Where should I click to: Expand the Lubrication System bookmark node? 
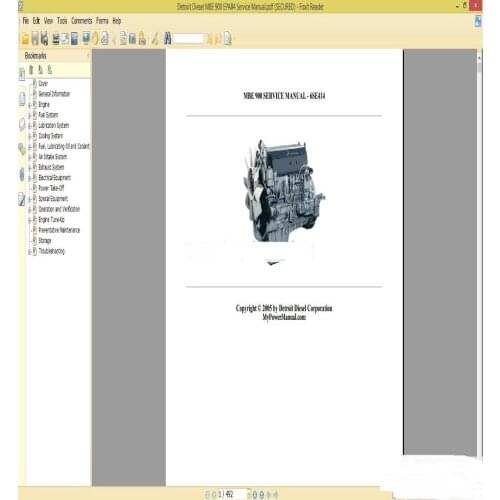point(29,126)
